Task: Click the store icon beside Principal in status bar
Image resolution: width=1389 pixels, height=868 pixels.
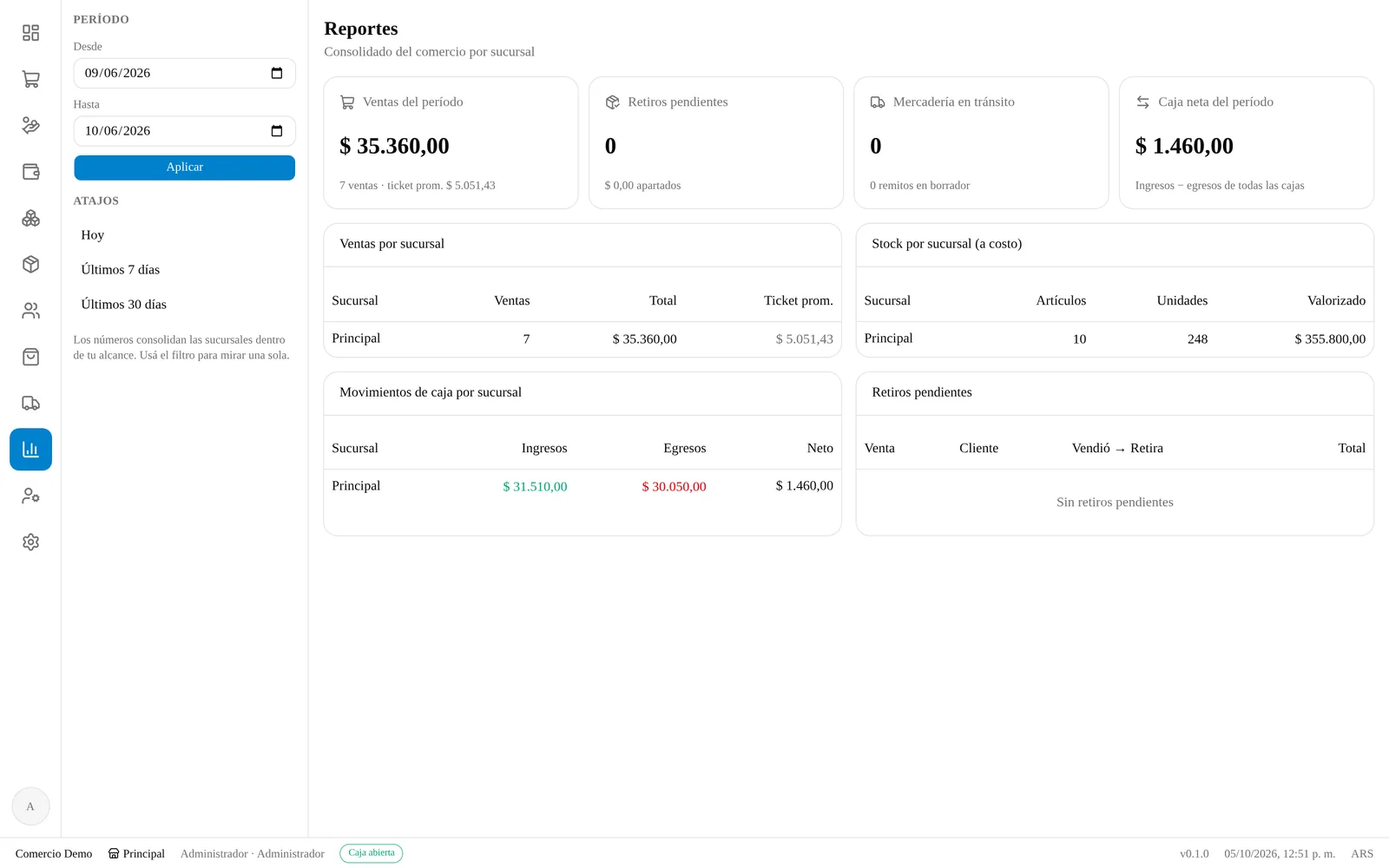Action: pyautogui.click(x=114, y=853)
